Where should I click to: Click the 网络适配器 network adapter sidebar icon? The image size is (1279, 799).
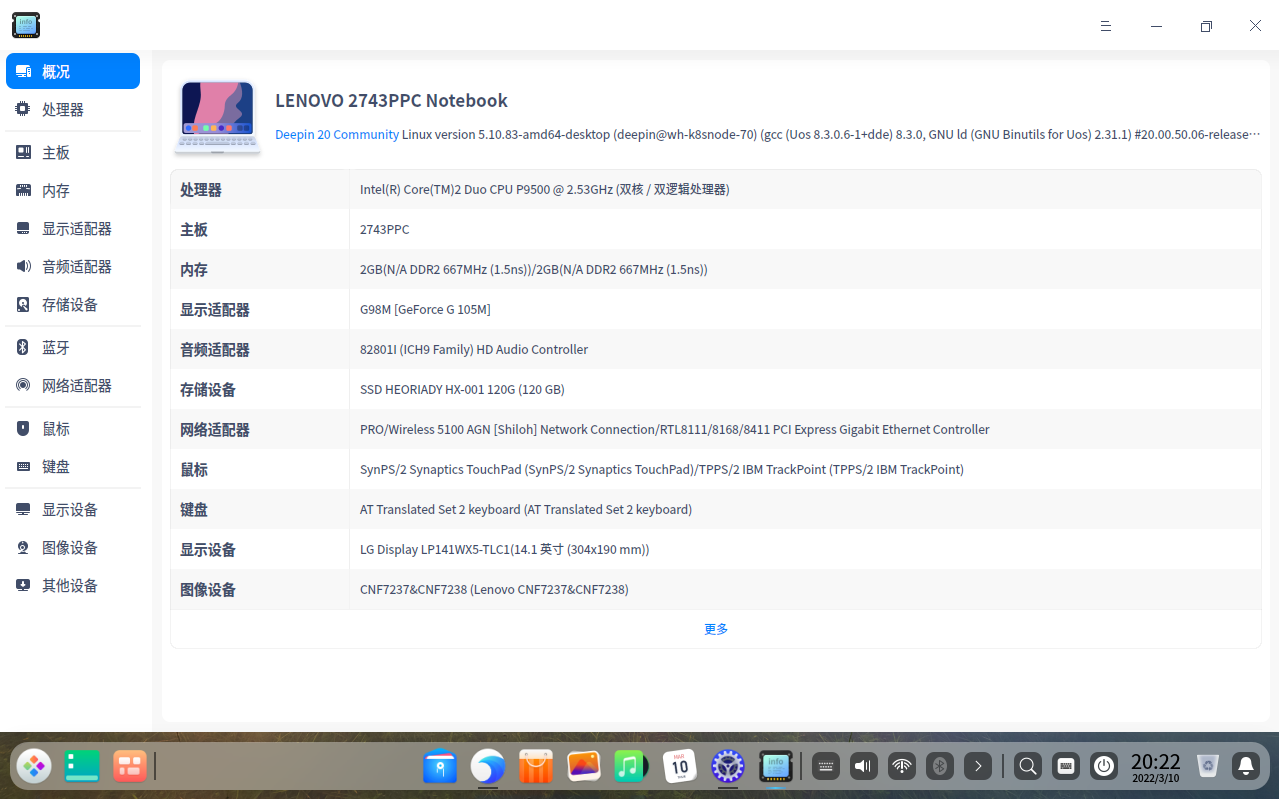23,385
